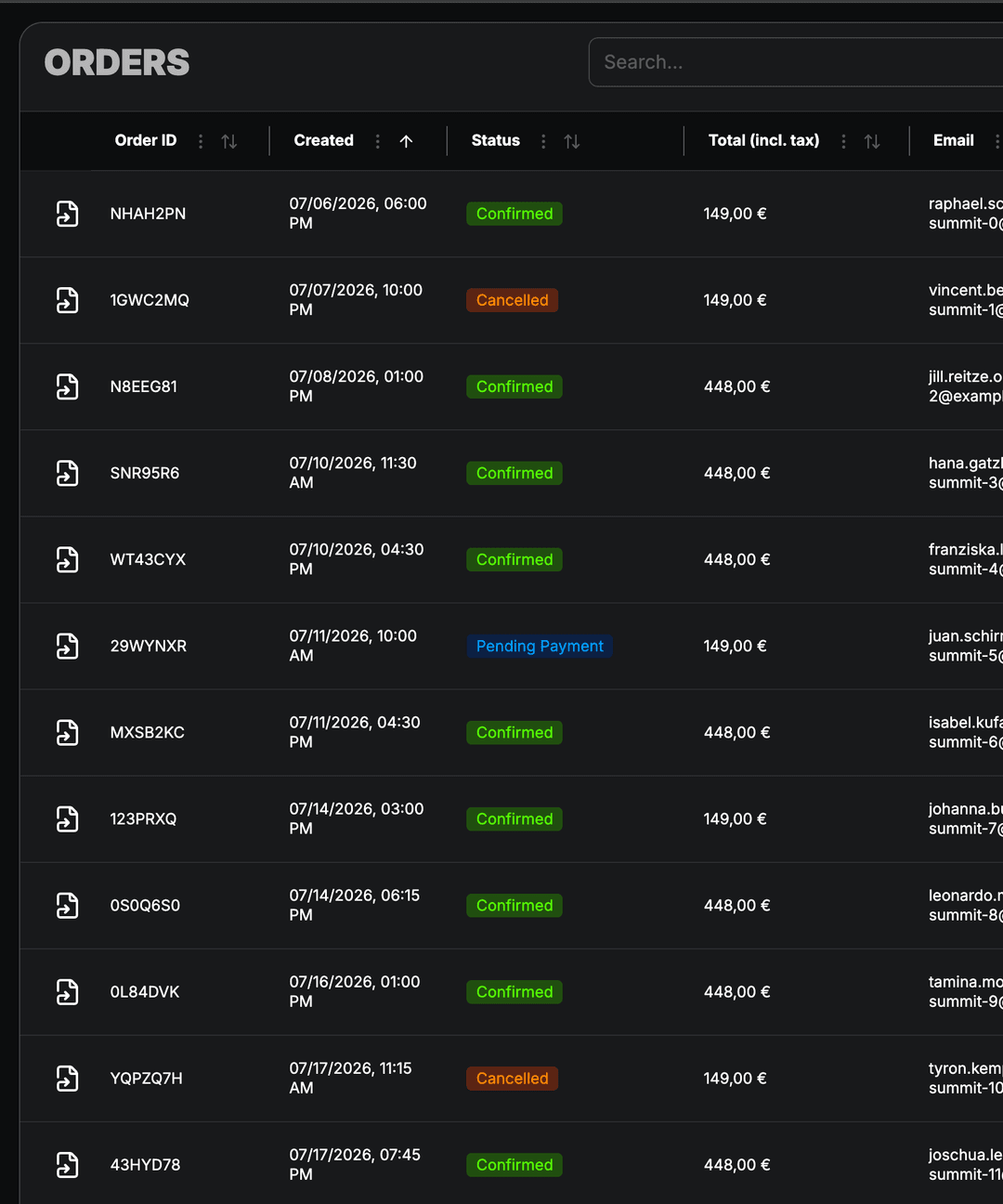Open order 0L84DVK details icon
Screen dimensions: 1003x1204
pos(67,991)
